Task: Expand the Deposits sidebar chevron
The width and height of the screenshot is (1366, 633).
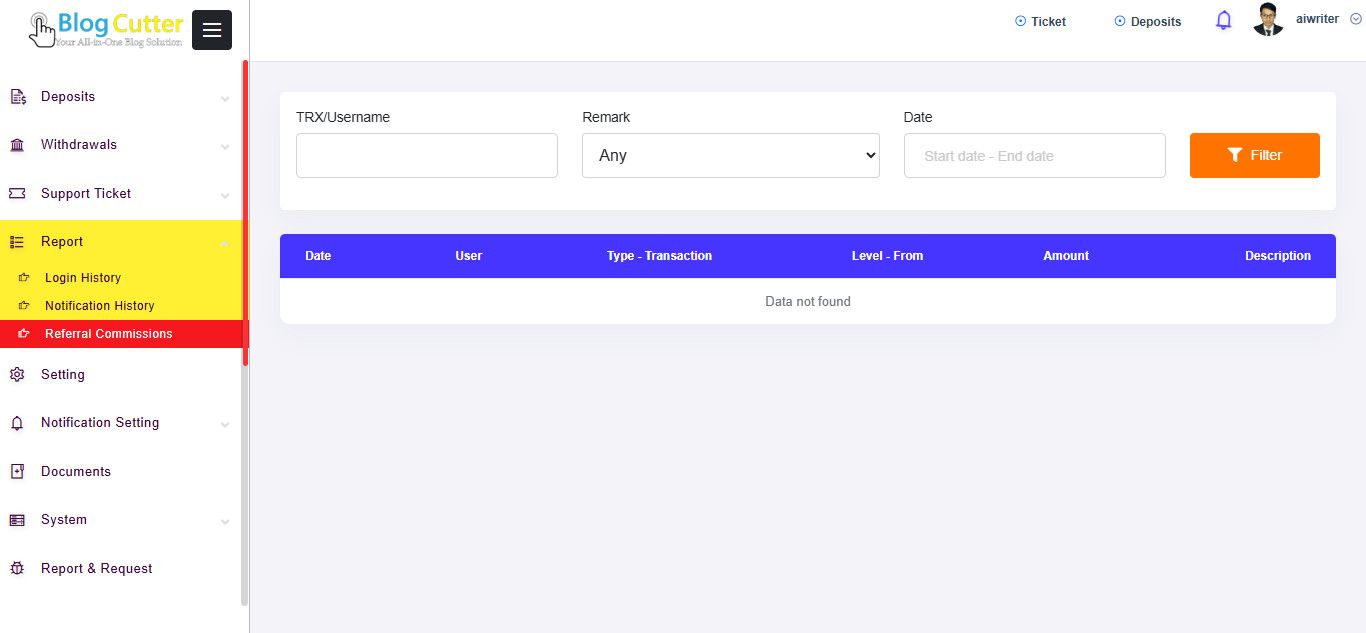Action: 225,98
